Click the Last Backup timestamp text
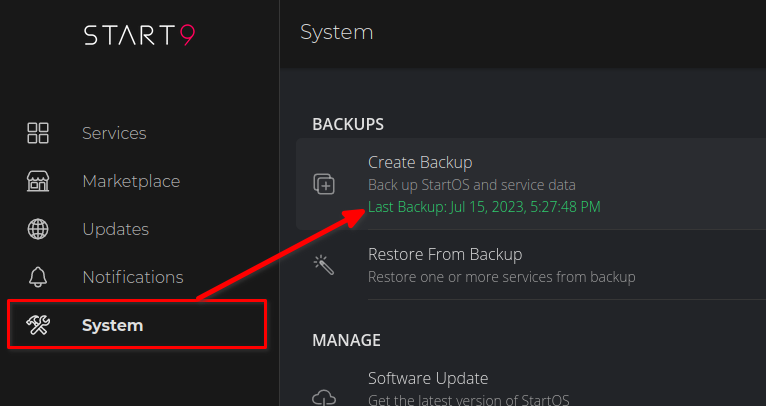Image resolution: width=766 pixels, height=406 pixels. pyautogui.click(x=484, y=207)
